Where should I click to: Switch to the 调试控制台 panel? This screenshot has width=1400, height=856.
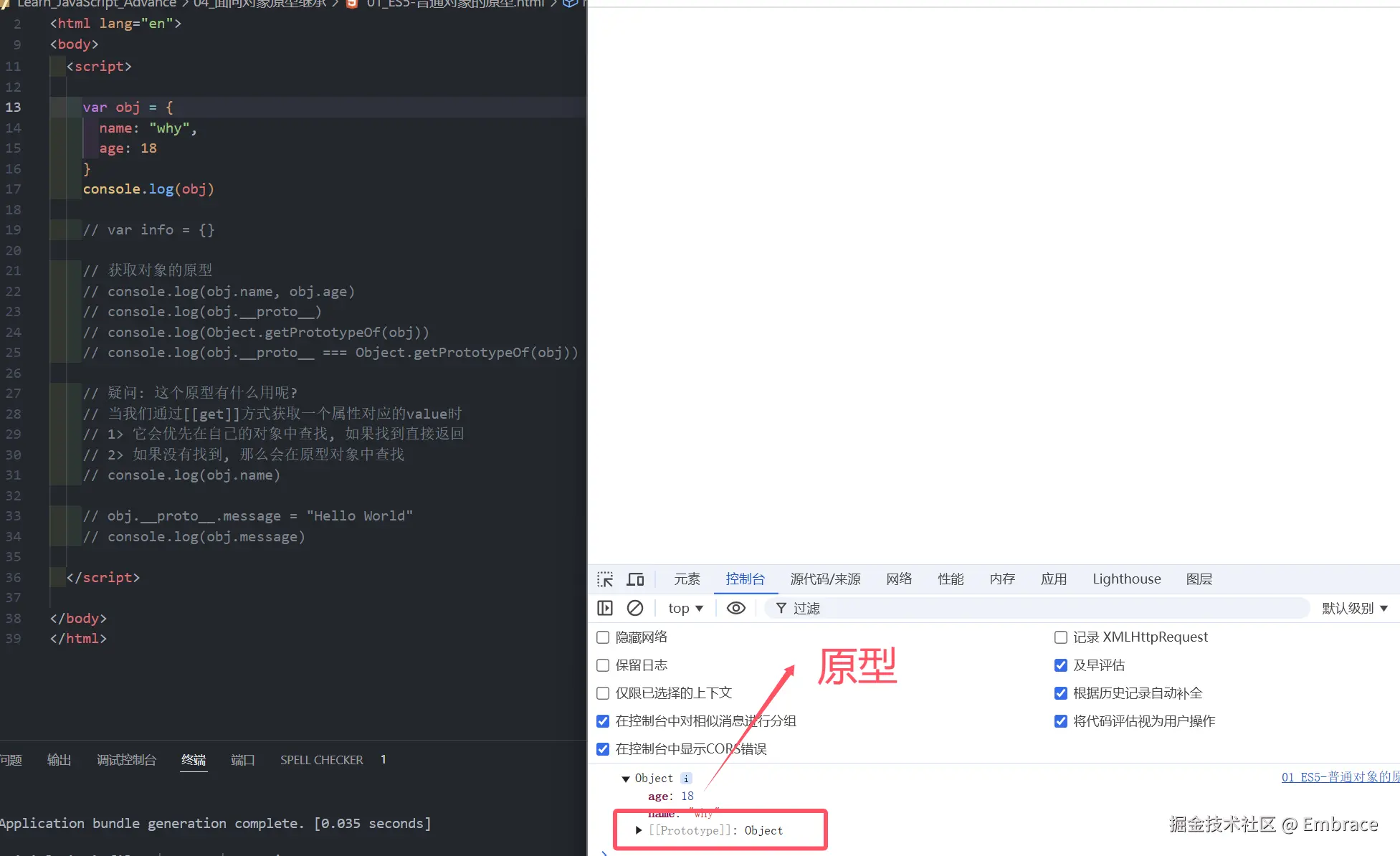(126, 760)
